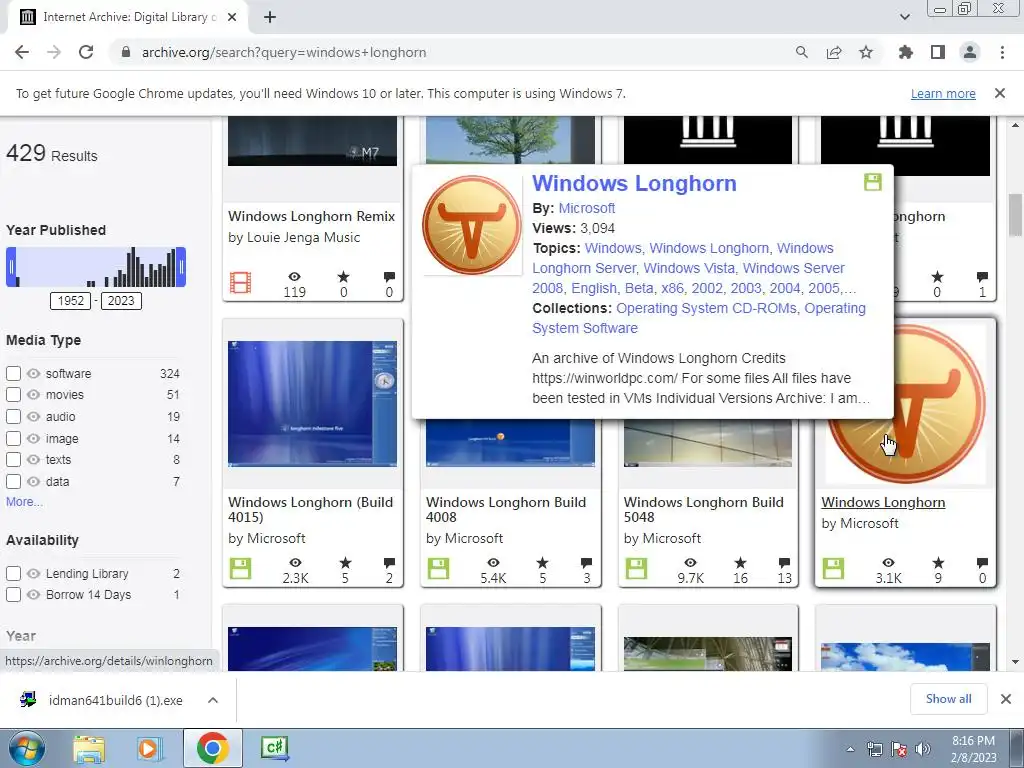The height and width of the screenshot is (768, 1024).
Task: Click the 2023 end year field
Action: click(121, 300)
